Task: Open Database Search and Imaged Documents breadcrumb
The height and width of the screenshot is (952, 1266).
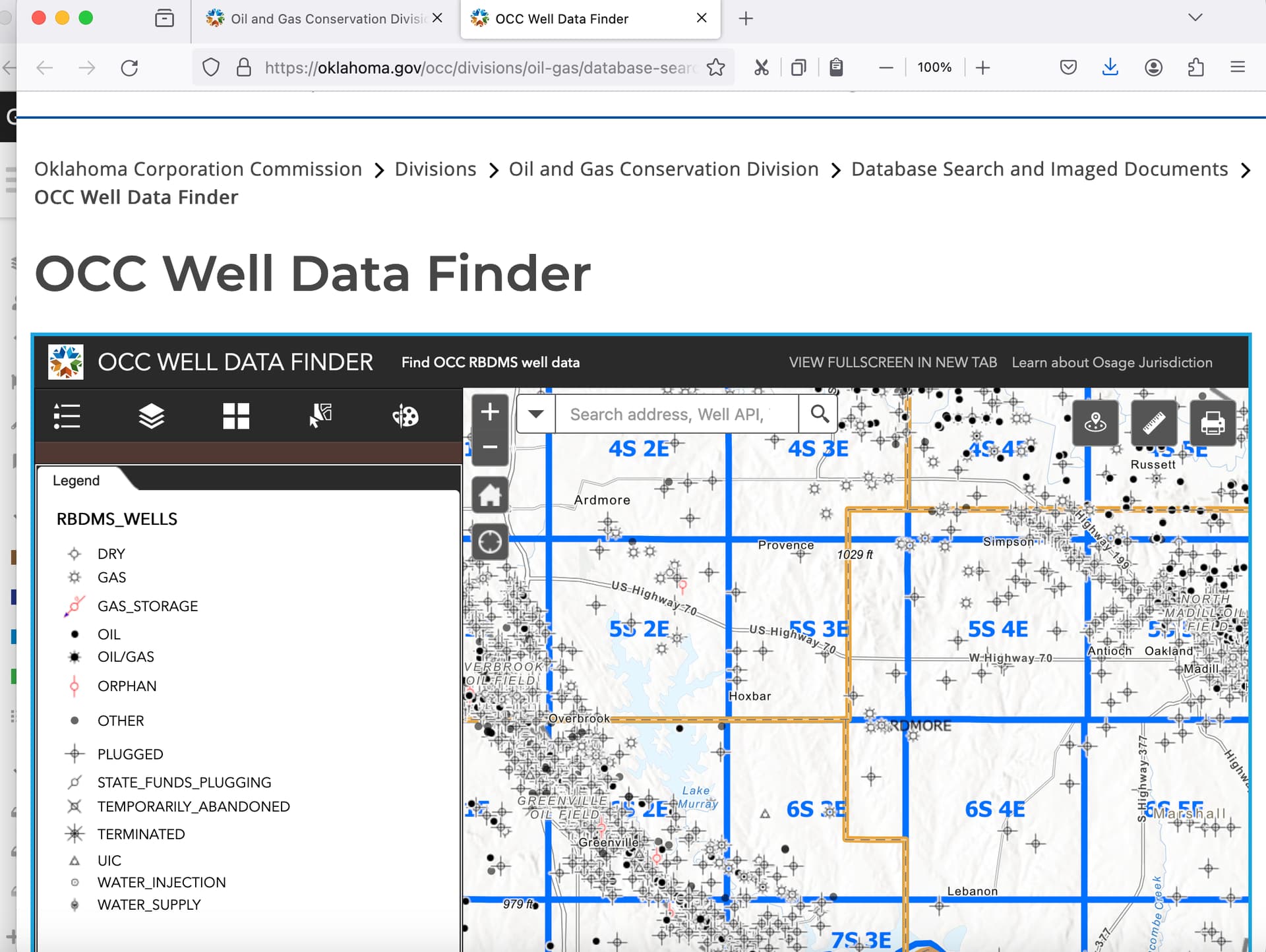Action: [x=1039, y=169]
